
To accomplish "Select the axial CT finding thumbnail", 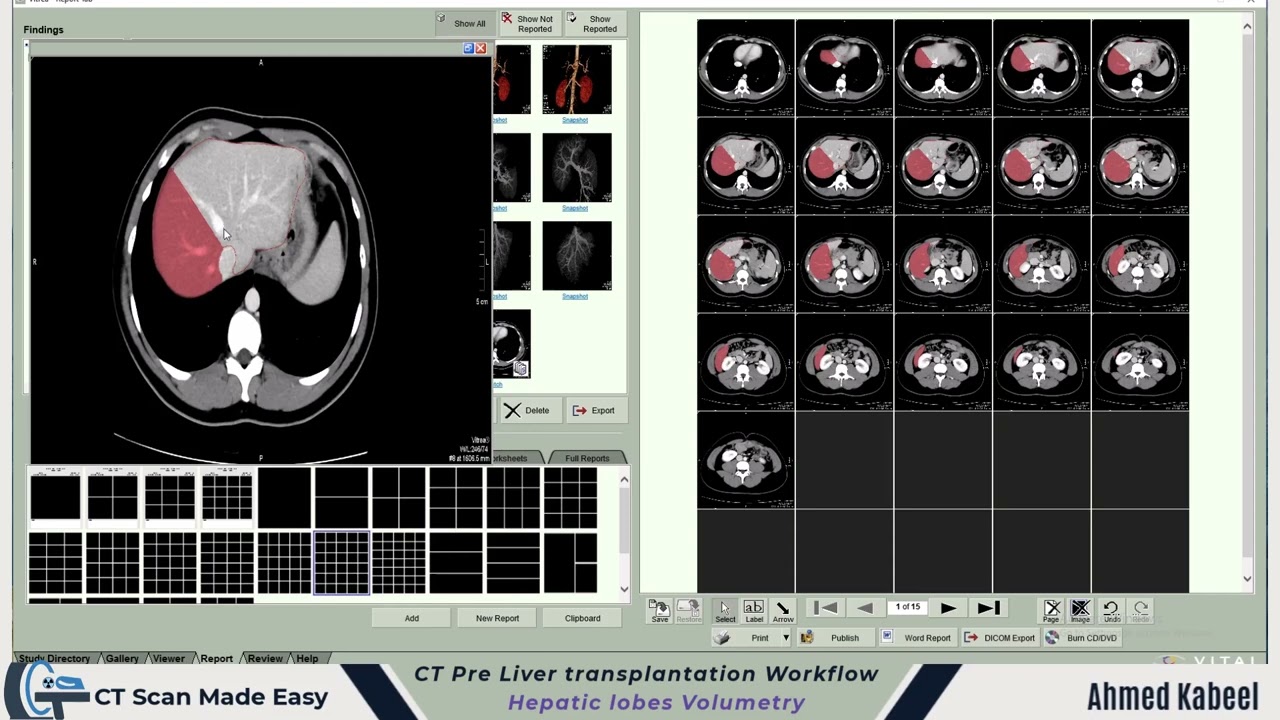I will pos(512,344).
